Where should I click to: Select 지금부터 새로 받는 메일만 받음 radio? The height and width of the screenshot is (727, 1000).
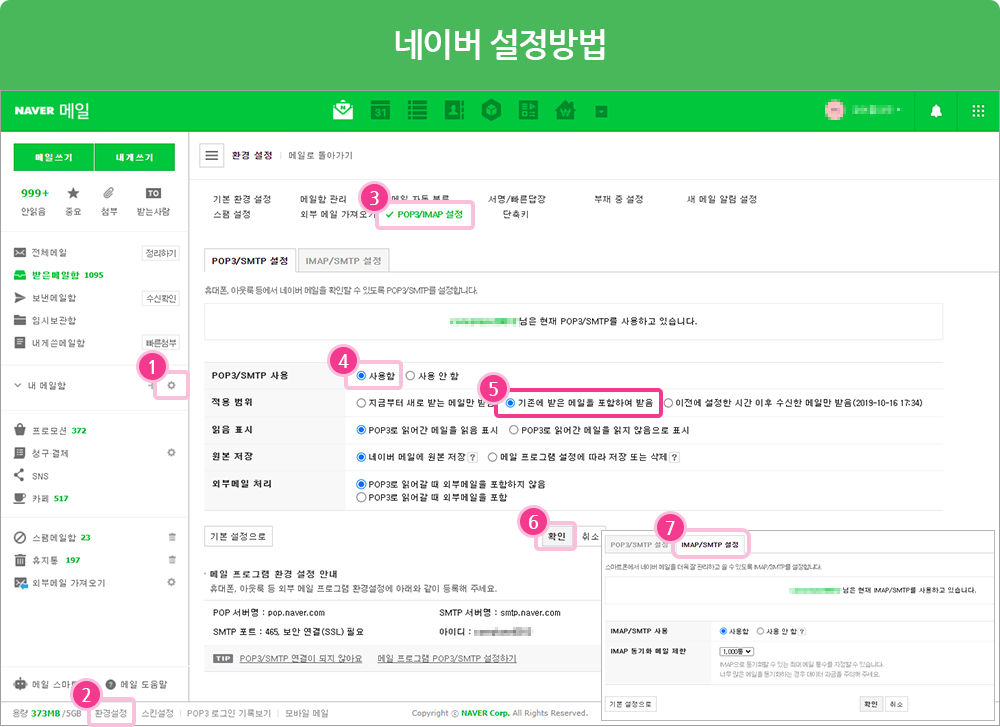(361, 403)
